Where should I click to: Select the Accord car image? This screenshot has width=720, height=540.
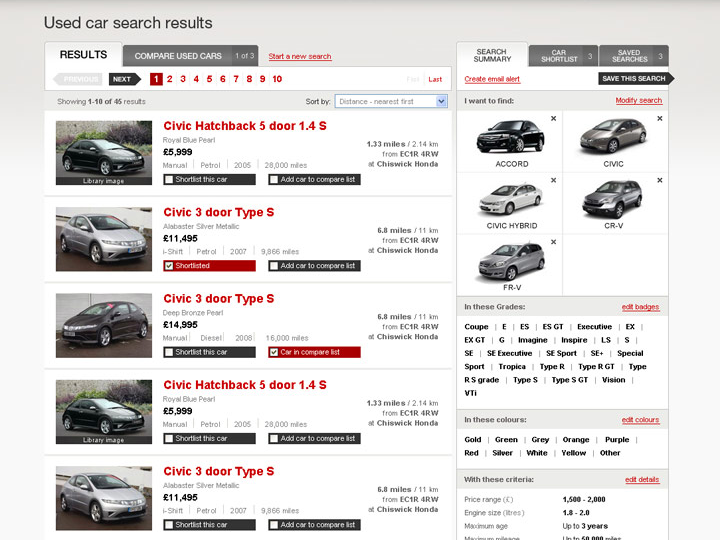pyautogui.click(x=511, y=136)
